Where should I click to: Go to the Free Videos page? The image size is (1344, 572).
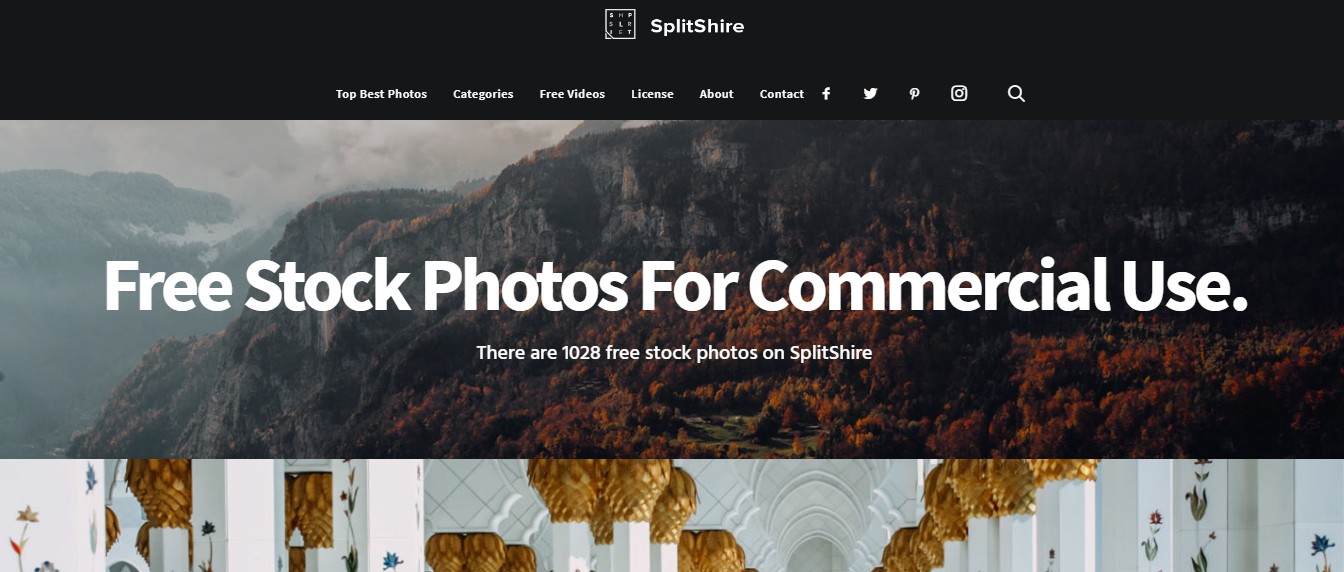click(x=572, y=94)
